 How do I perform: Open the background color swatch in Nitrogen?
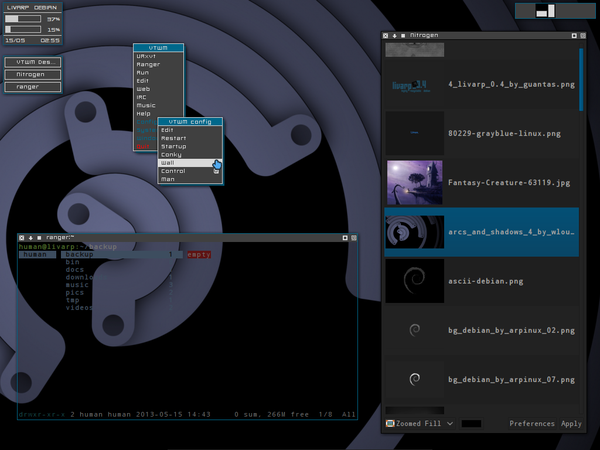[x=471, y=424]
